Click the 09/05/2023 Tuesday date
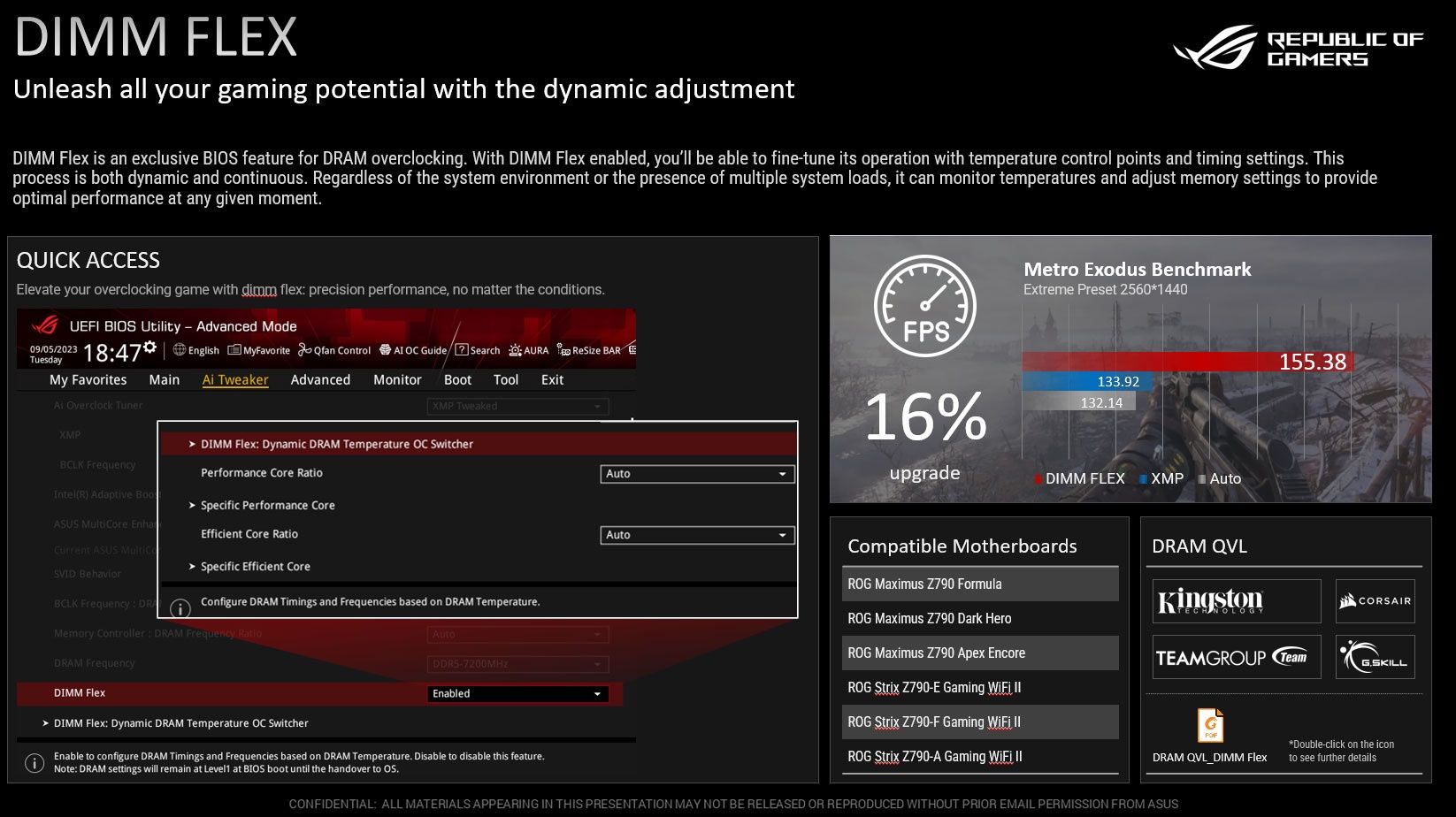The height and width of the screenshot is (817, 1456). (x=53, y=355)
